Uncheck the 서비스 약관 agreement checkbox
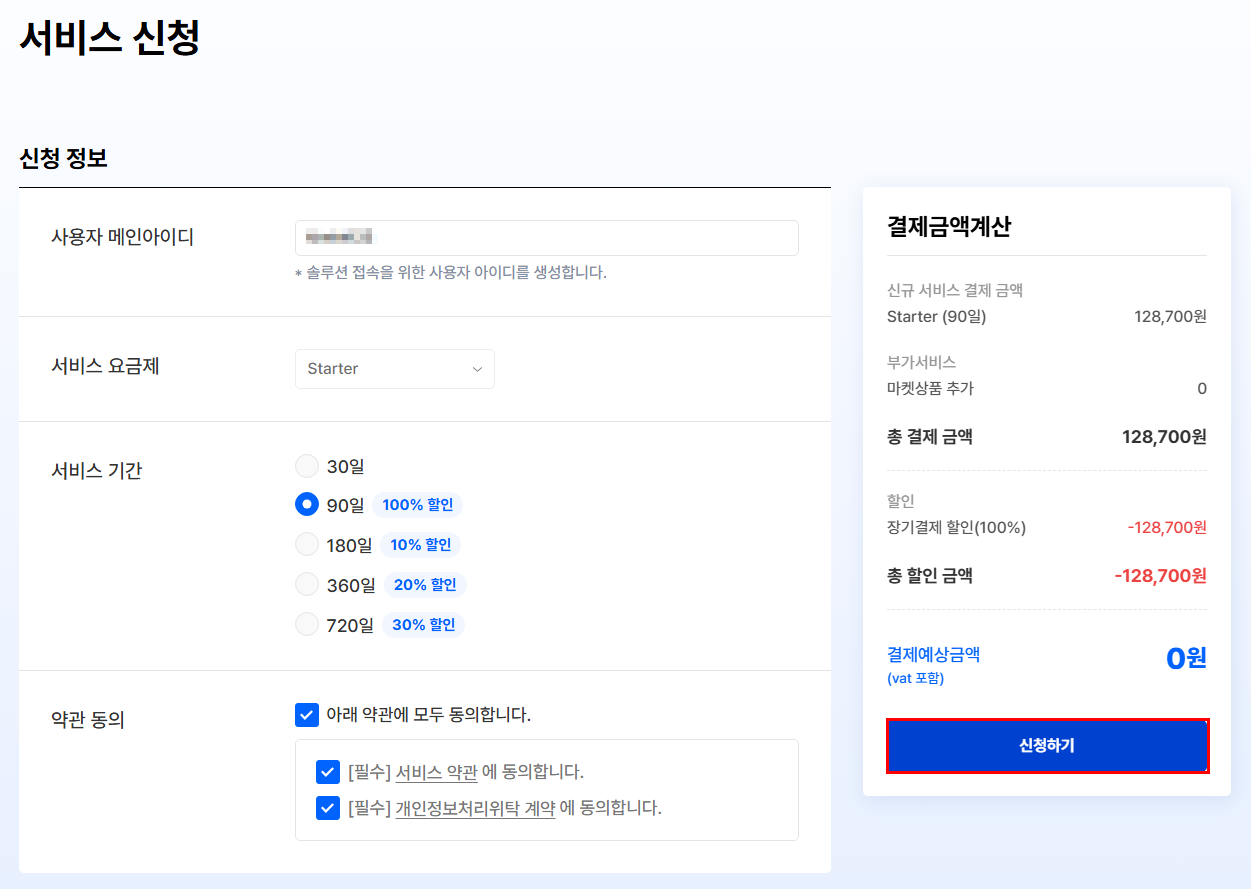Viewport: 1251px width, 889px height. 327,772
